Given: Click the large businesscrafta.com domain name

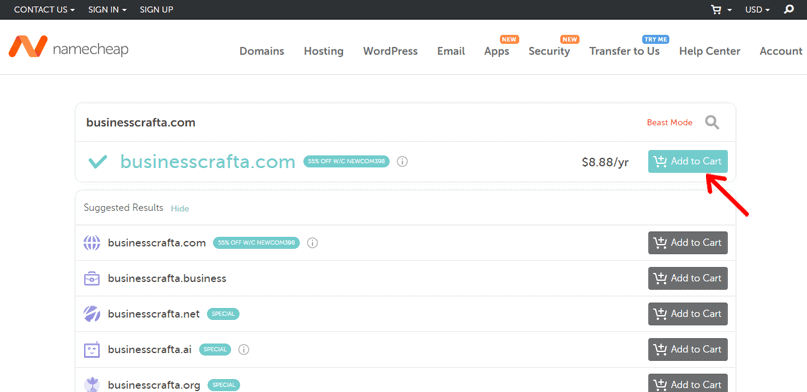Looking at the screenshot, I should 207,162.
